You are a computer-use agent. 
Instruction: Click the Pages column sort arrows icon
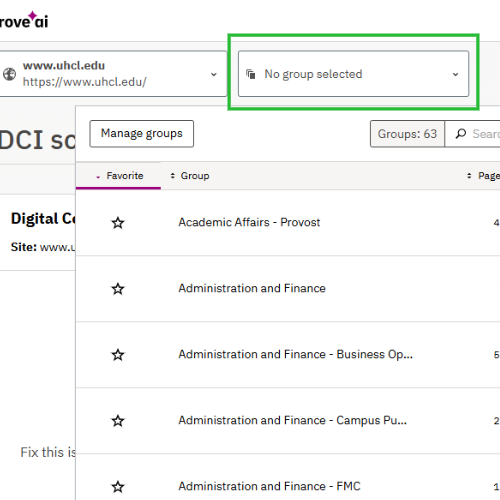pyautogui.click(x=469, y=176)
